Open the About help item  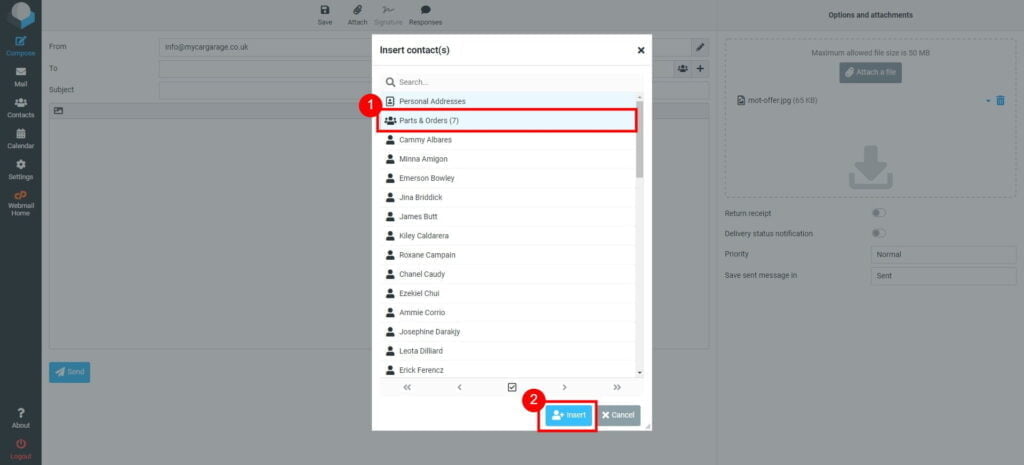20,418
